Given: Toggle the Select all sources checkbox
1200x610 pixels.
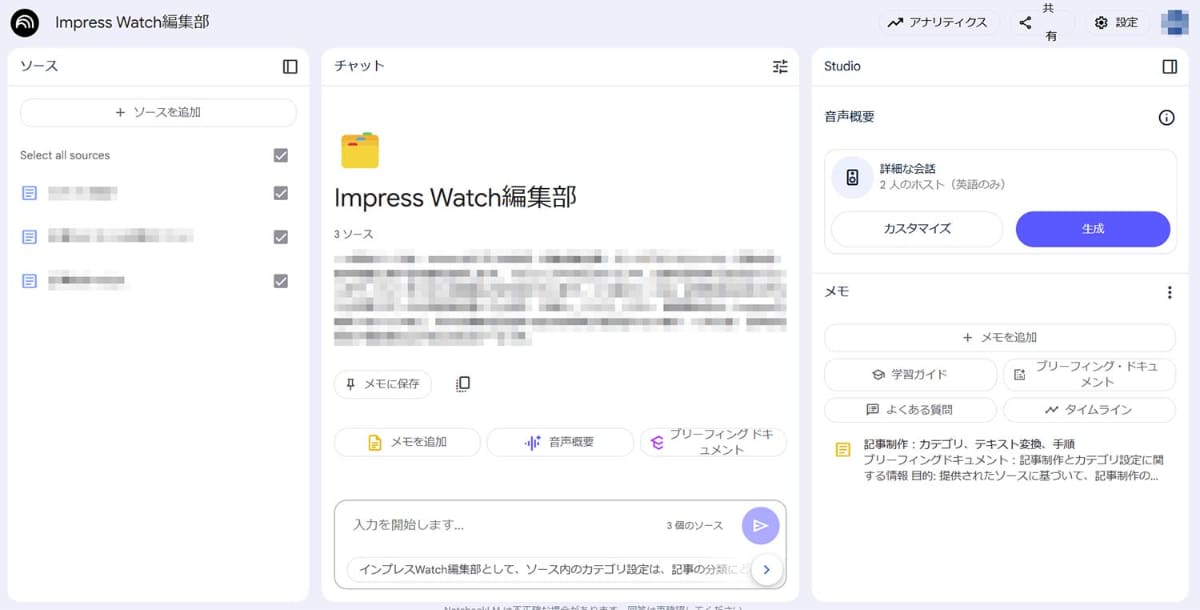Looking at the screenshot, I should (x=280, y=155).
